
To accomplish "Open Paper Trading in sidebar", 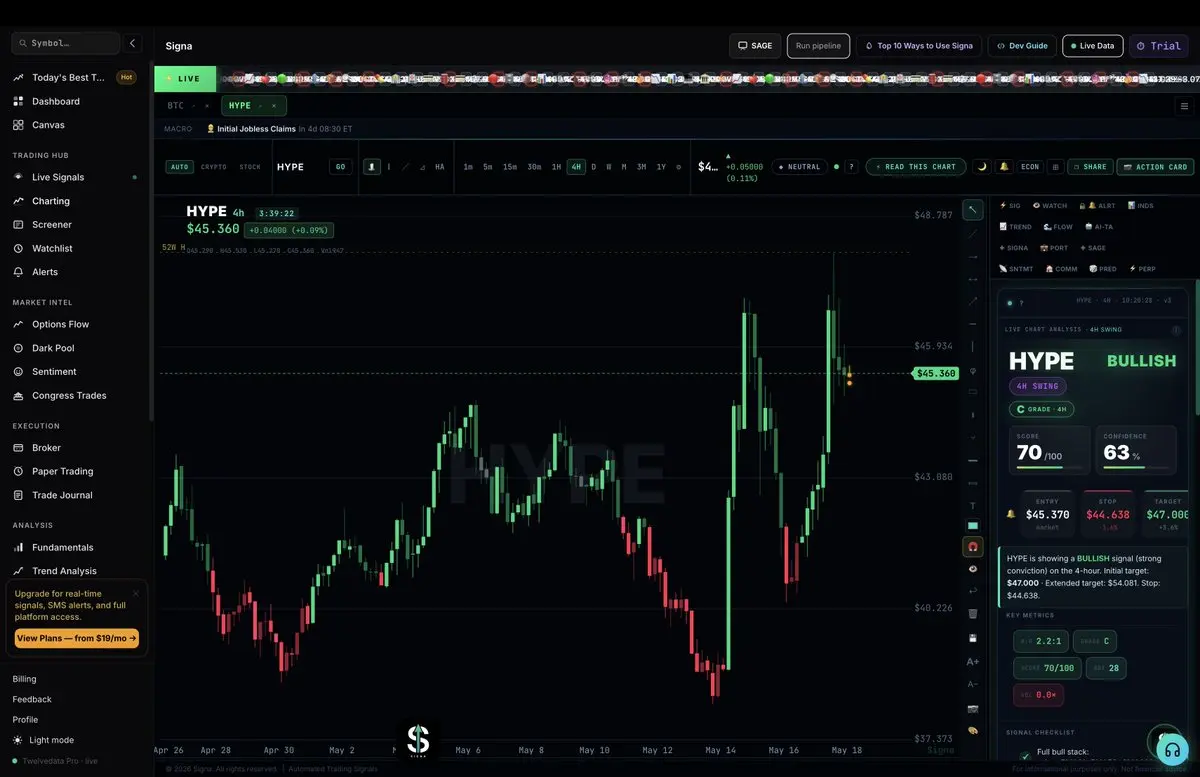I will point(62,471).
